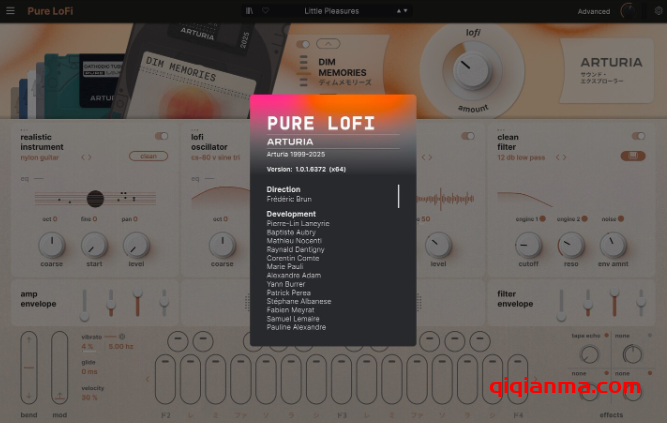The image size is (667, 423).
Task: Open settings gear icon
Action: click(x=658, y=11)
